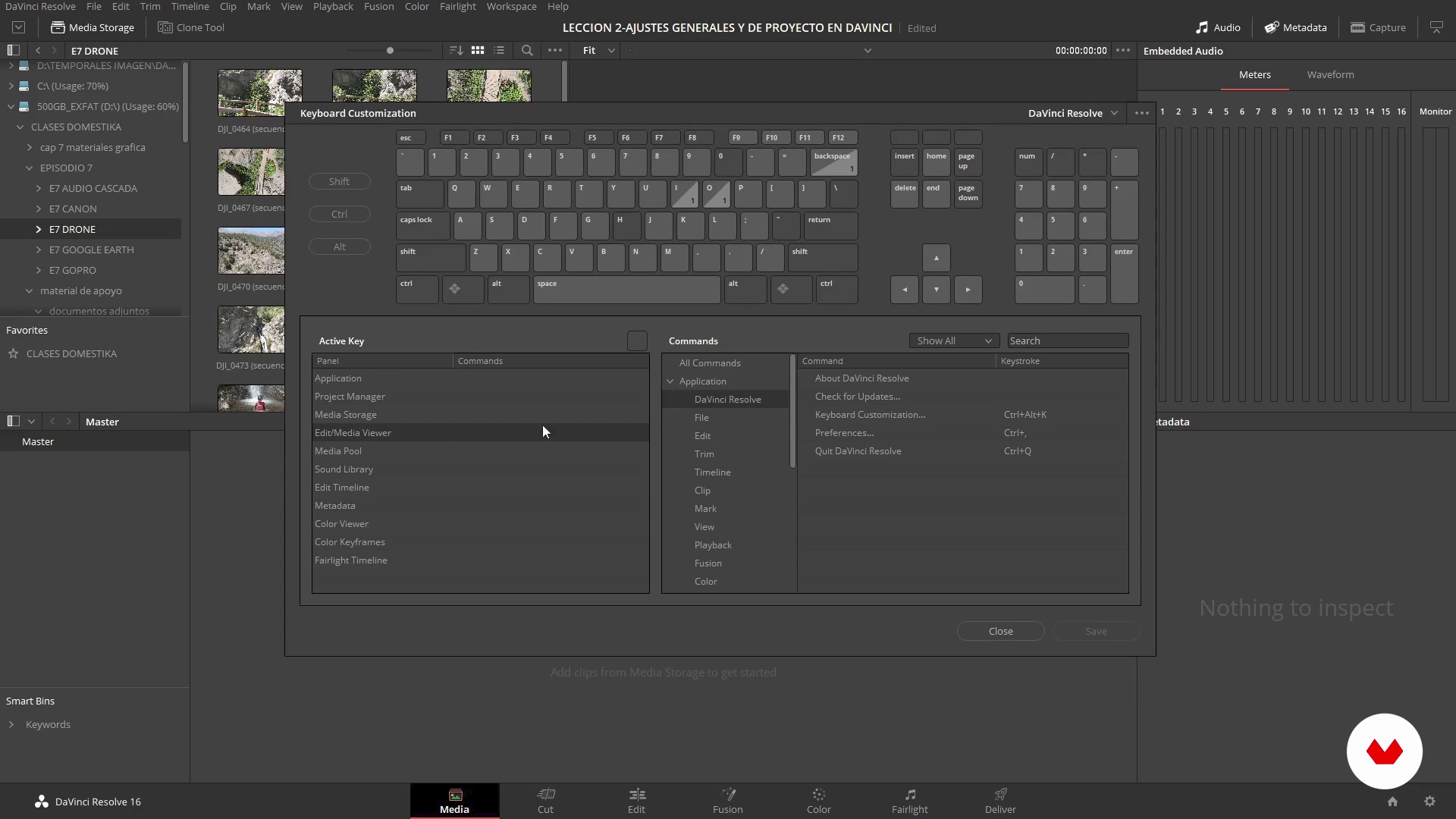Open the Fit zoom dropdown
The height and width of the screenshot is (819, 1456).
tap(598, 50)
